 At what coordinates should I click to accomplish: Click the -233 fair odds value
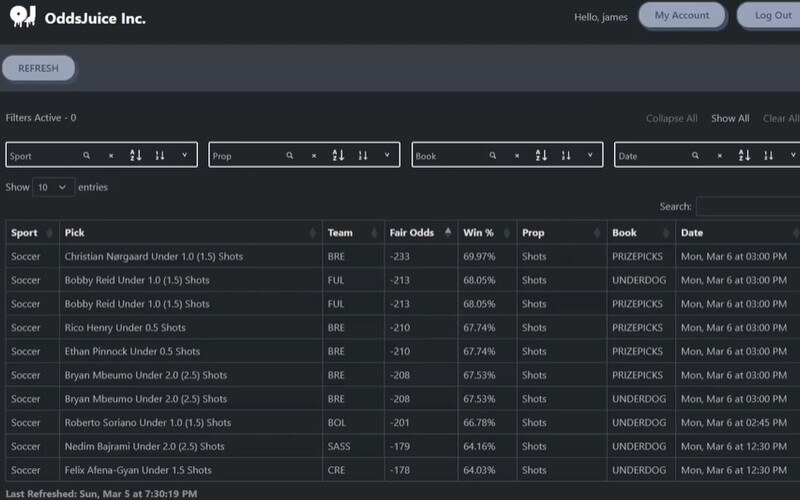tap(399, 256)
